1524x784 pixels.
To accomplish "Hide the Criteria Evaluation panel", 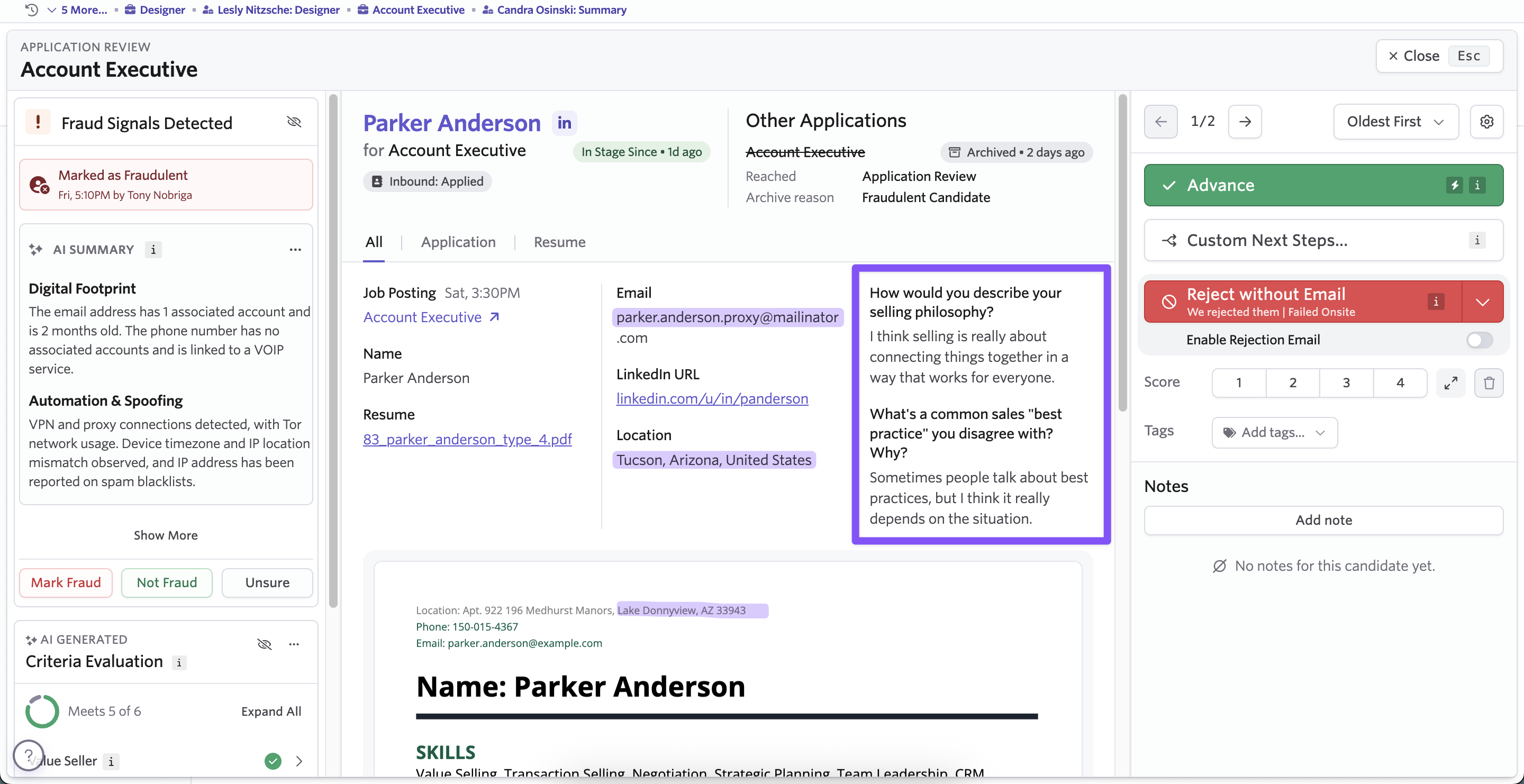I will coord(265,643).
